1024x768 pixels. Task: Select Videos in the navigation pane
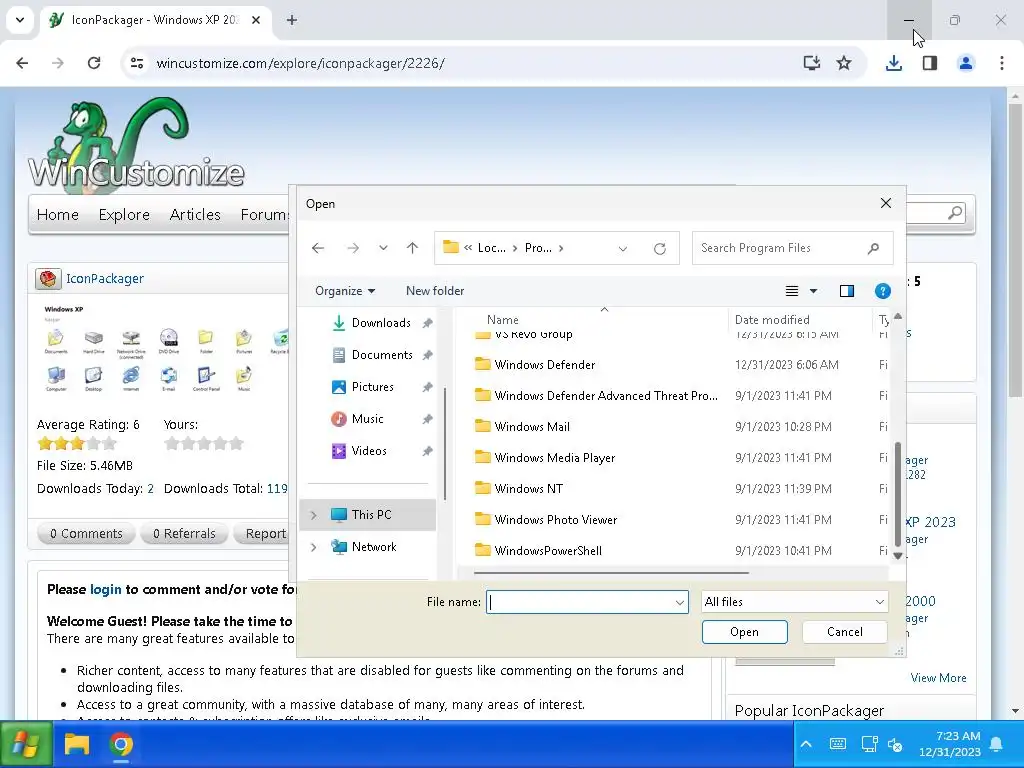point(359,451)
